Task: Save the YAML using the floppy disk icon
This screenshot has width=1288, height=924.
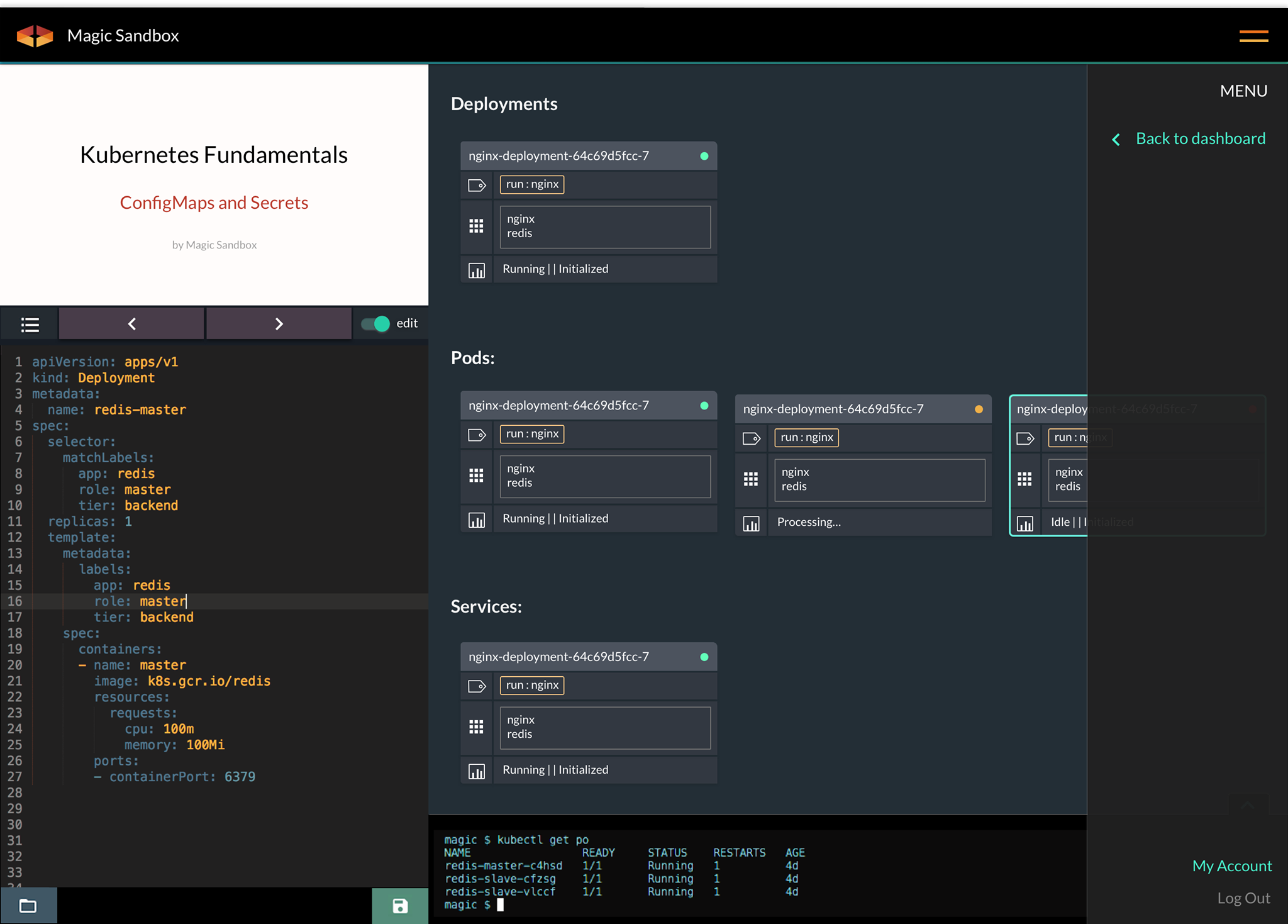Action: (400, 906)
